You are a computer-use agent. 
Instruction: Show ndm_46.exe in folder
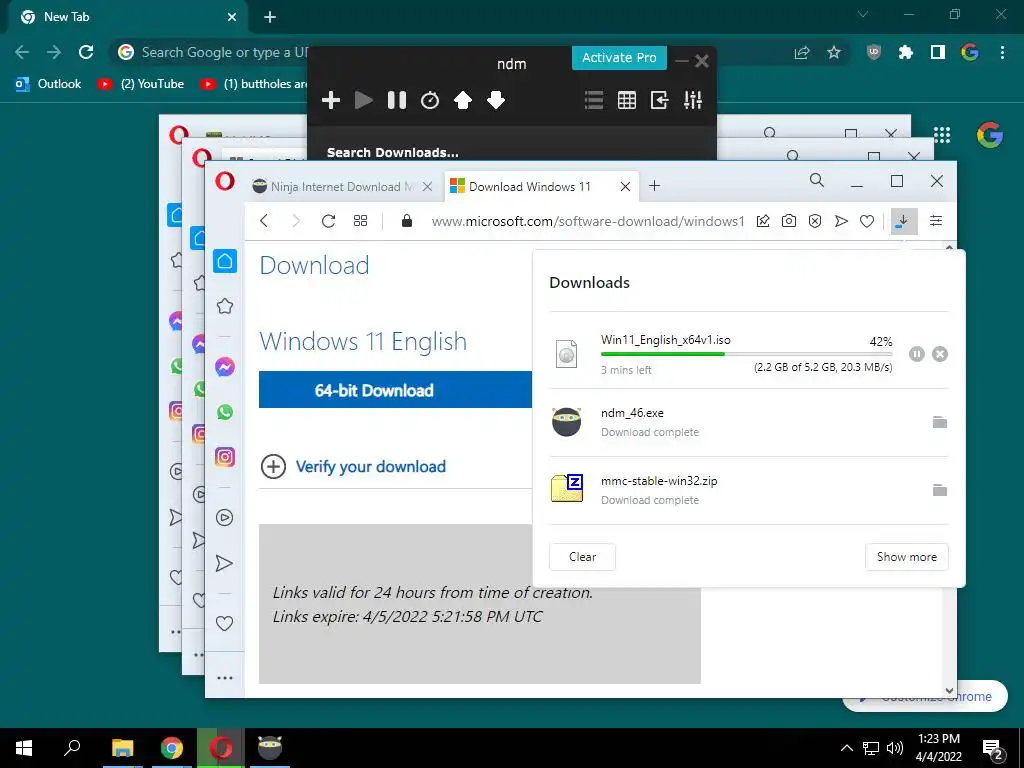[x=940, y=422]
